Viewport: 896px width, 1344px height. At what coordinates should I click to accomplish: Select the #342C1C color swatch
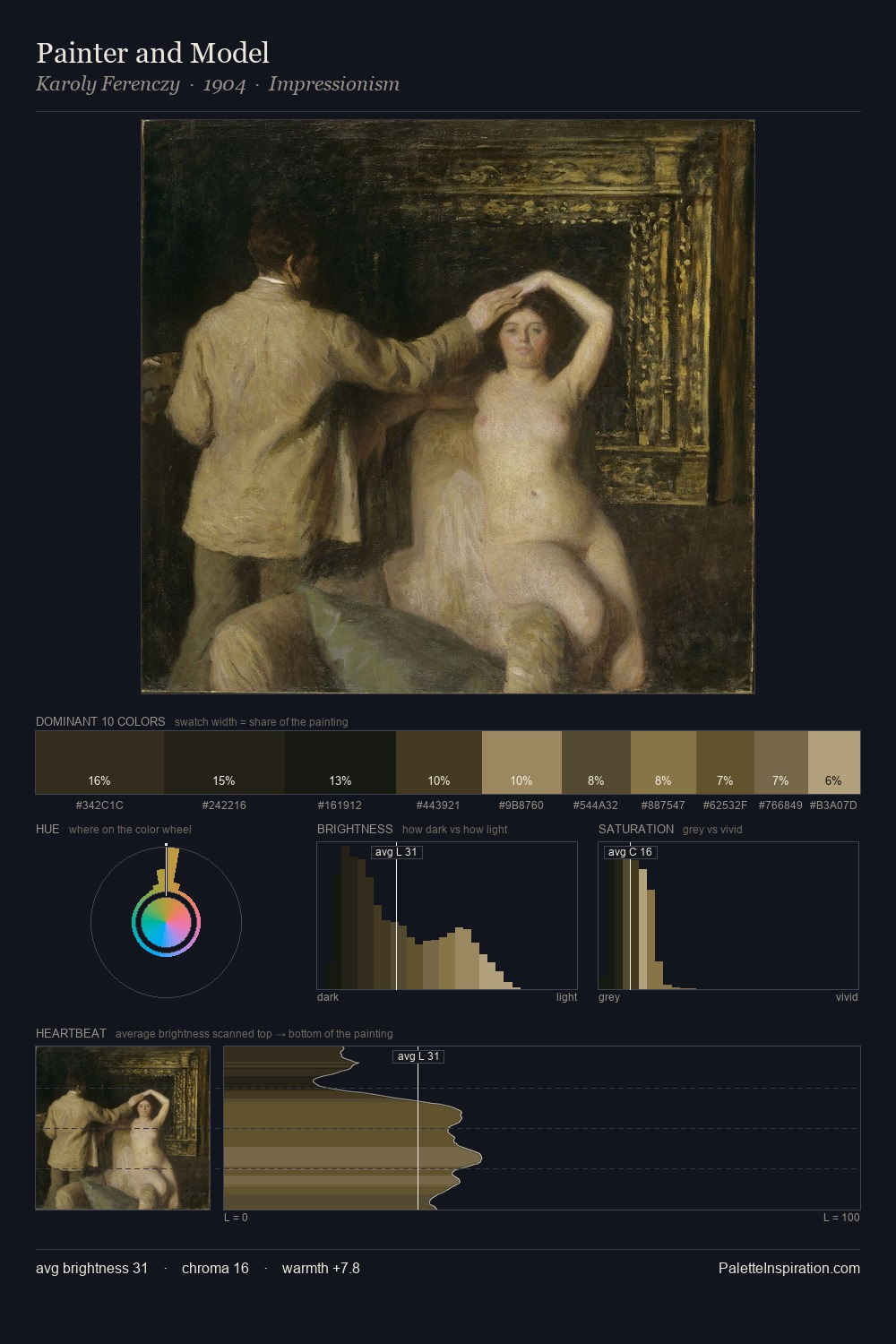click(x=99, y=762)
